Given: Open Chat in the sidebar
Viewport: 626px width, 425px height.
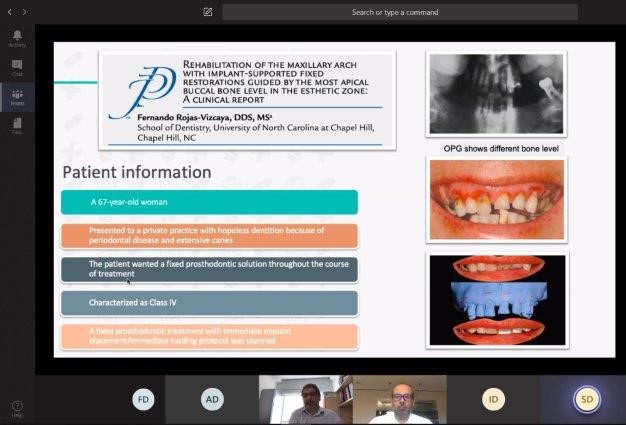Looking at the screenshot, I should (x=17, y=68).
